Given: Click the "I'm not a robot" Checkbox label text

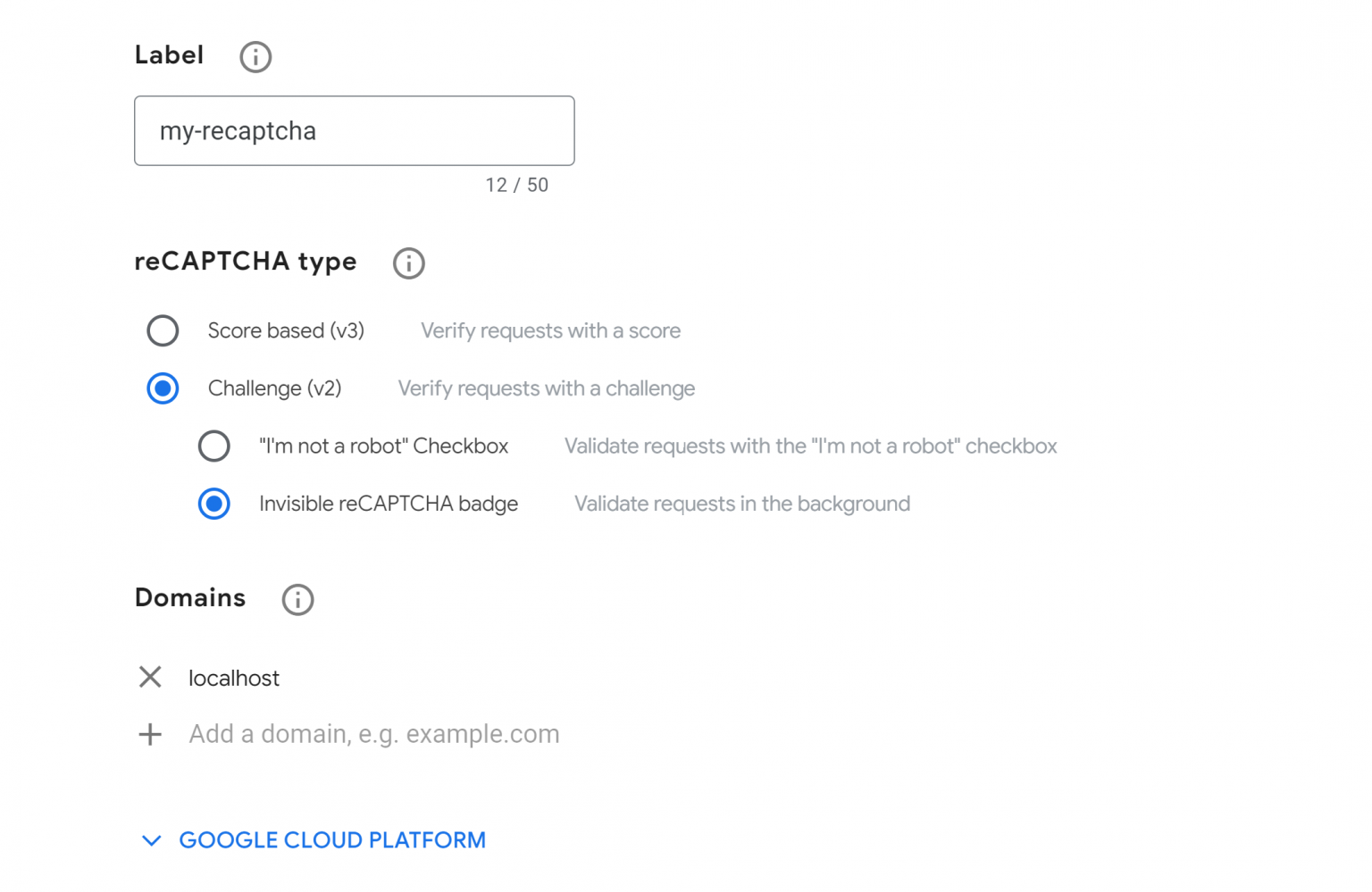Looking at the screenshot, I should [383, 446].
